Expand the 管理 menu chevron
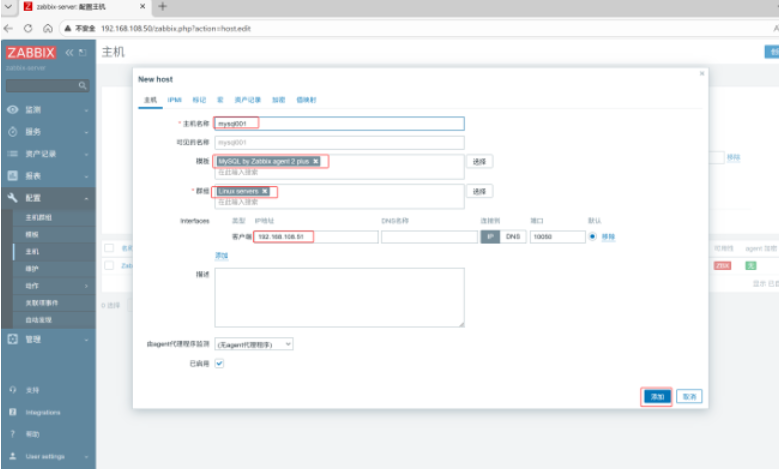Screen dimensions: 779x469 click(x=86, y=340)
